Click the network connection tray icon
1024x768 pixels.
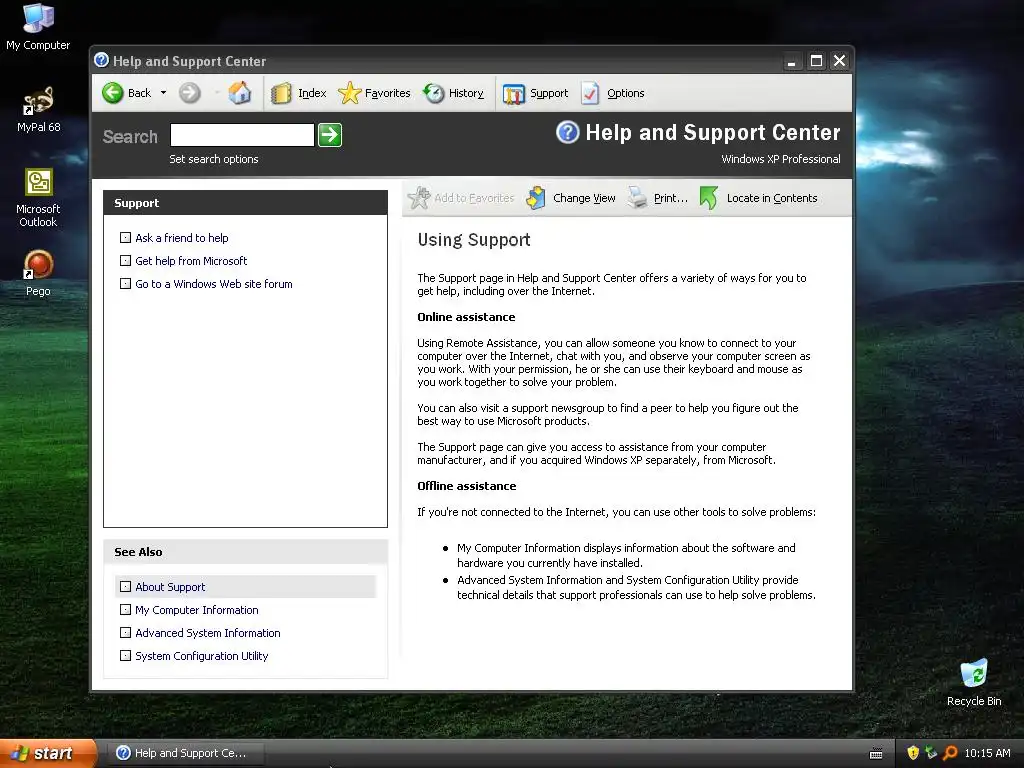tap(931, 753)
